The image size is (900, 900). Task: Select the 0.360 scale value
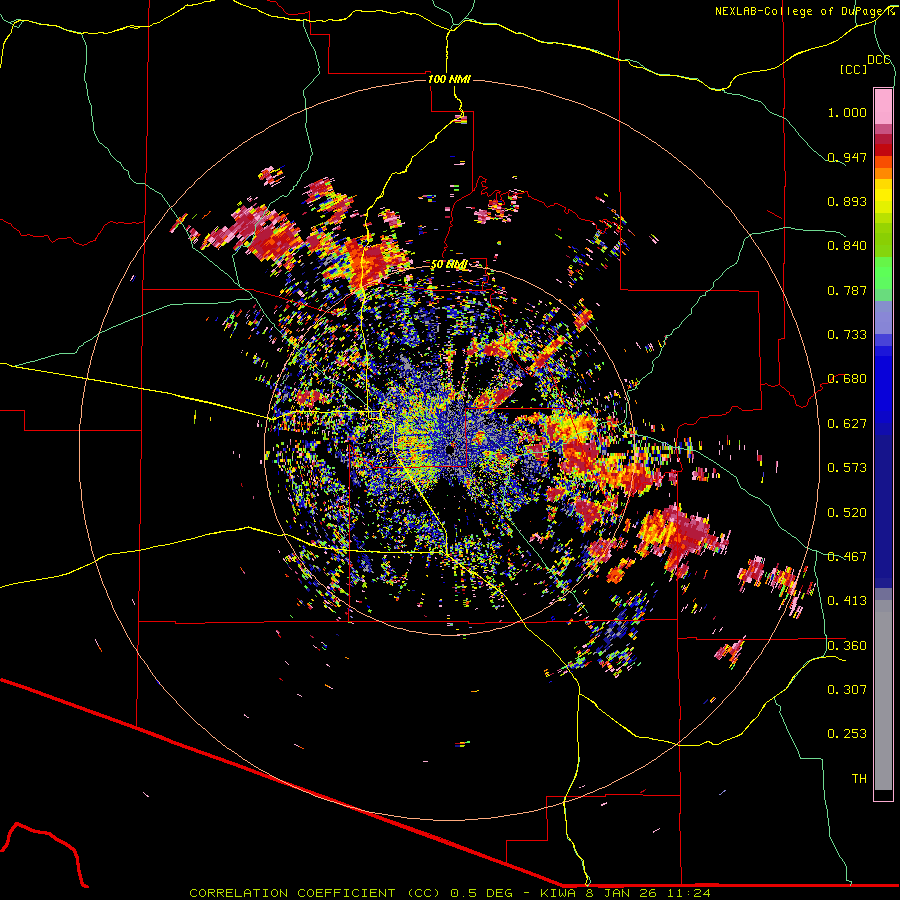(x=847, y=646)
